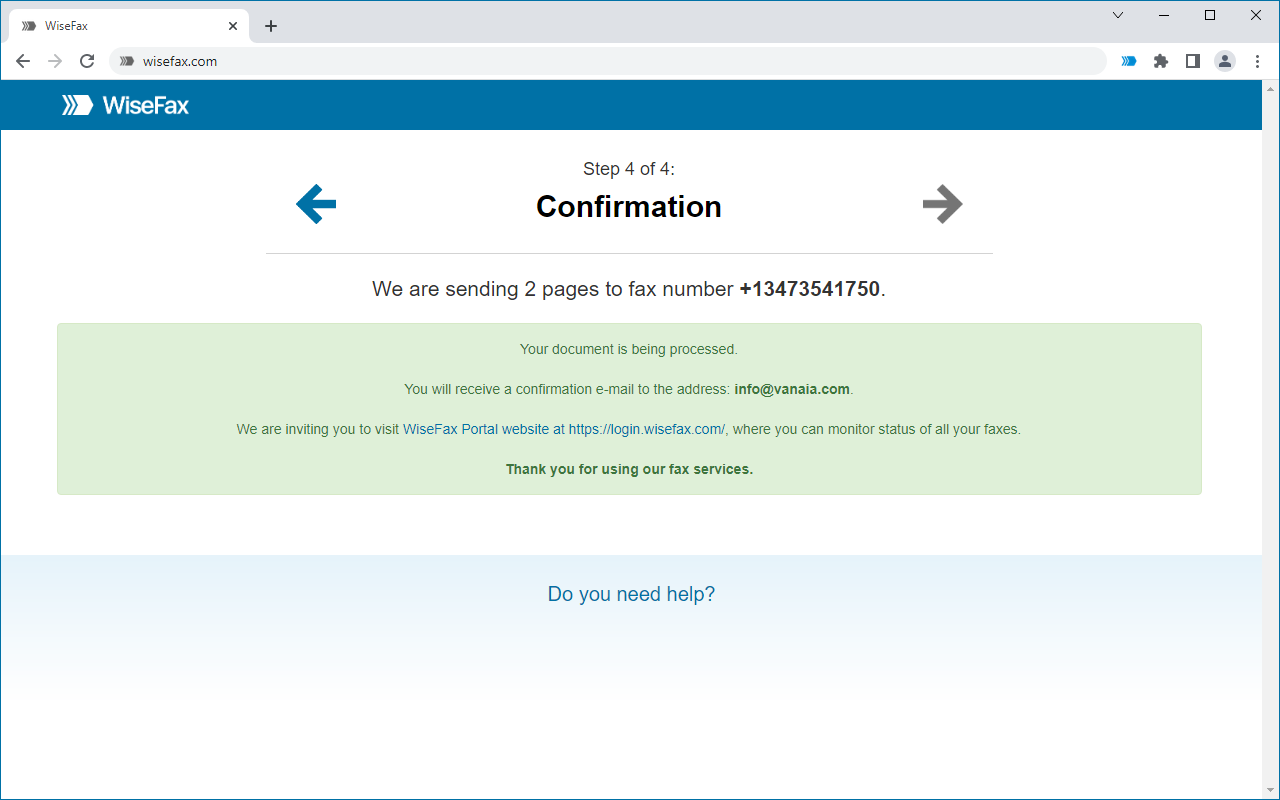Maximize the browser window
Viewport: 1280px width, 800px height.
pos(1210,15)
